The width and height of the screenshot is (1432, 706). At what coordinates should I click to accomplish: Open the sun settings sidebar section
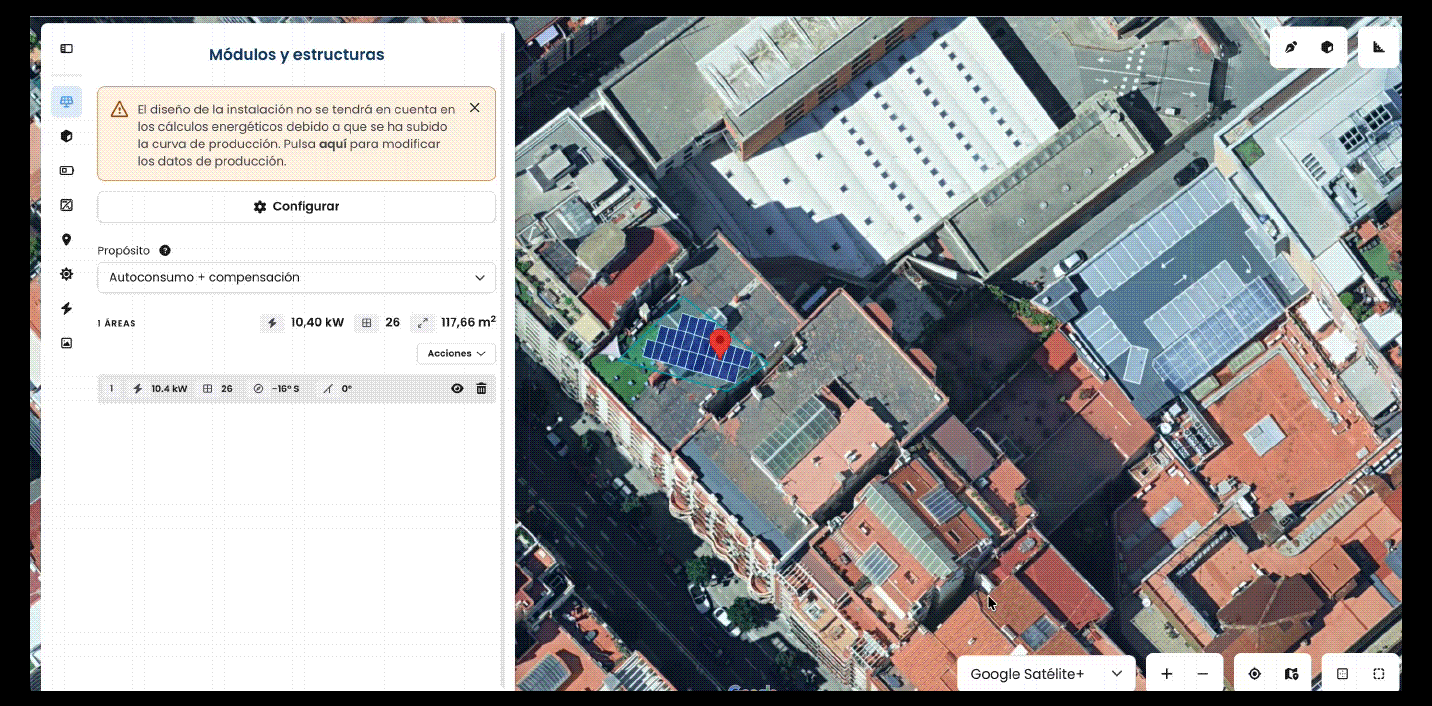[66, 274]
